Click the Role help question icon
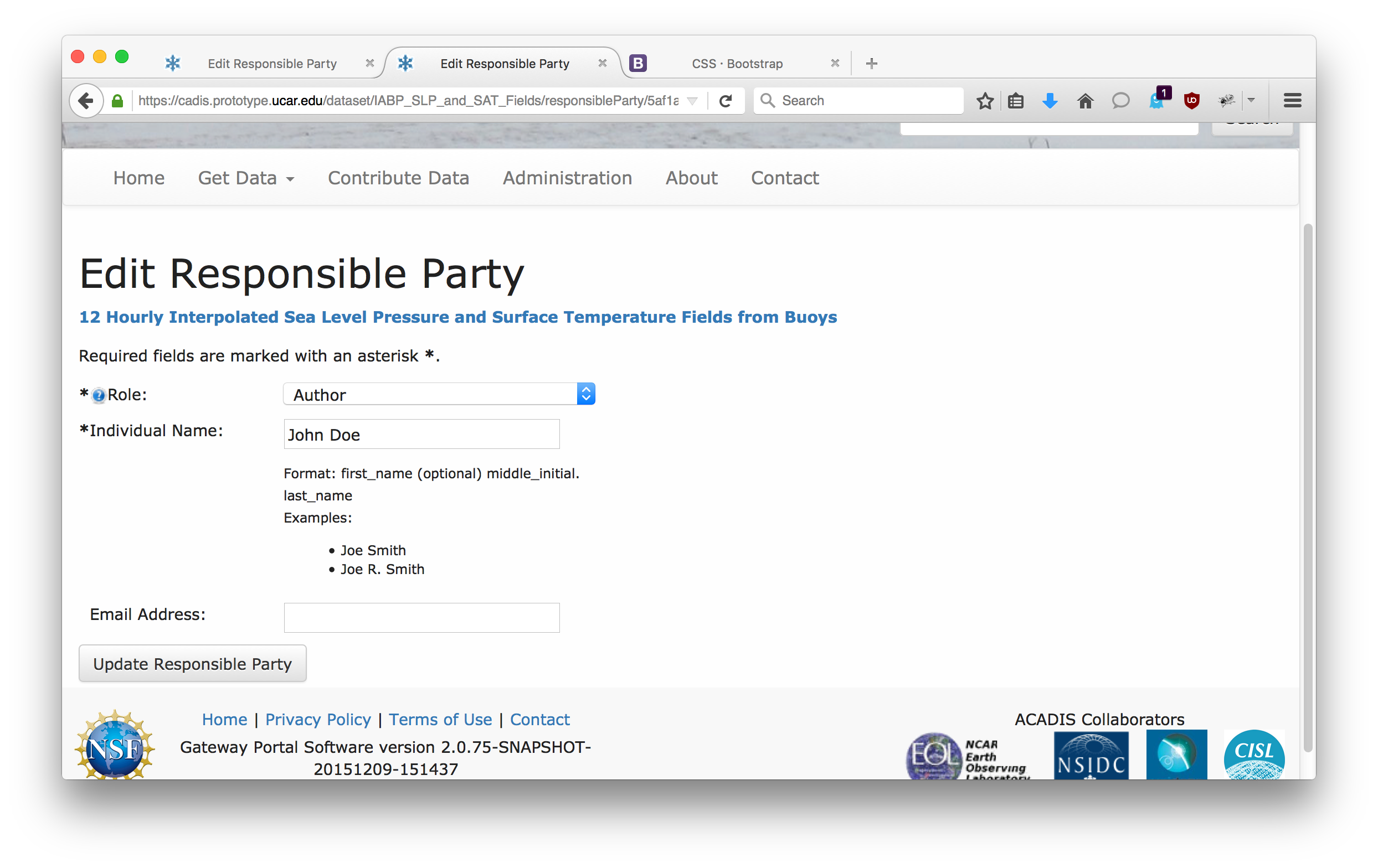 click(x=99, y=395)
